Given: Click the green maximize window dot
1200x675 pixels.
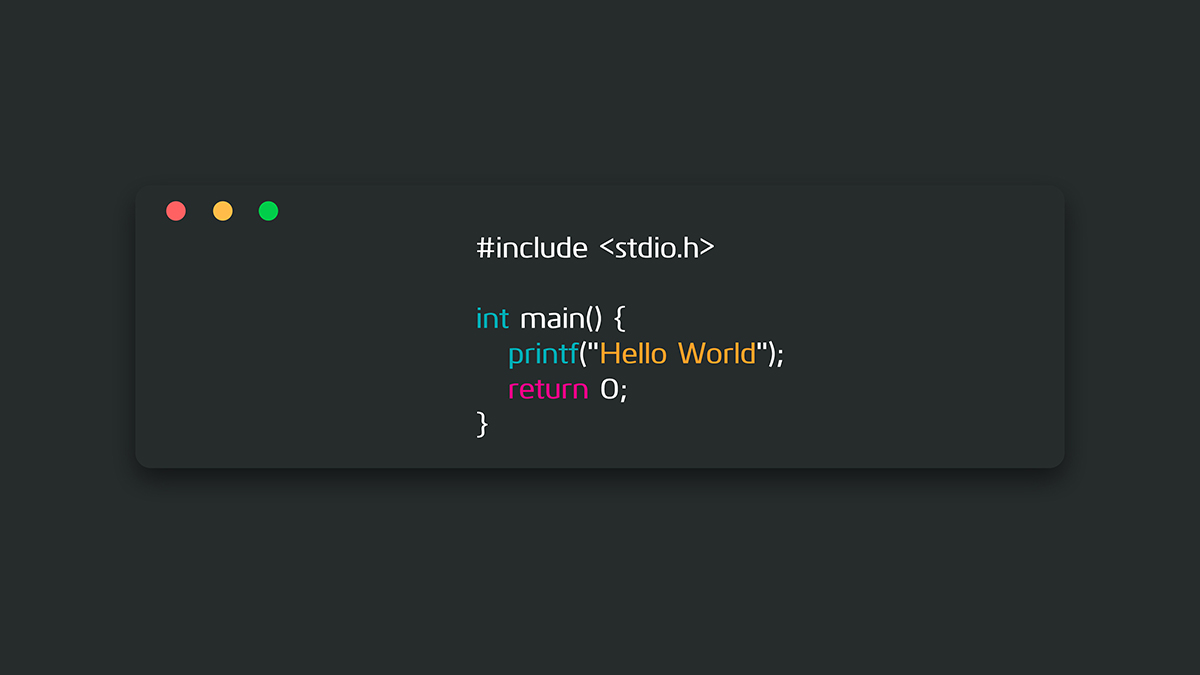Looking at the screenshot, I should tap(268, 211).
